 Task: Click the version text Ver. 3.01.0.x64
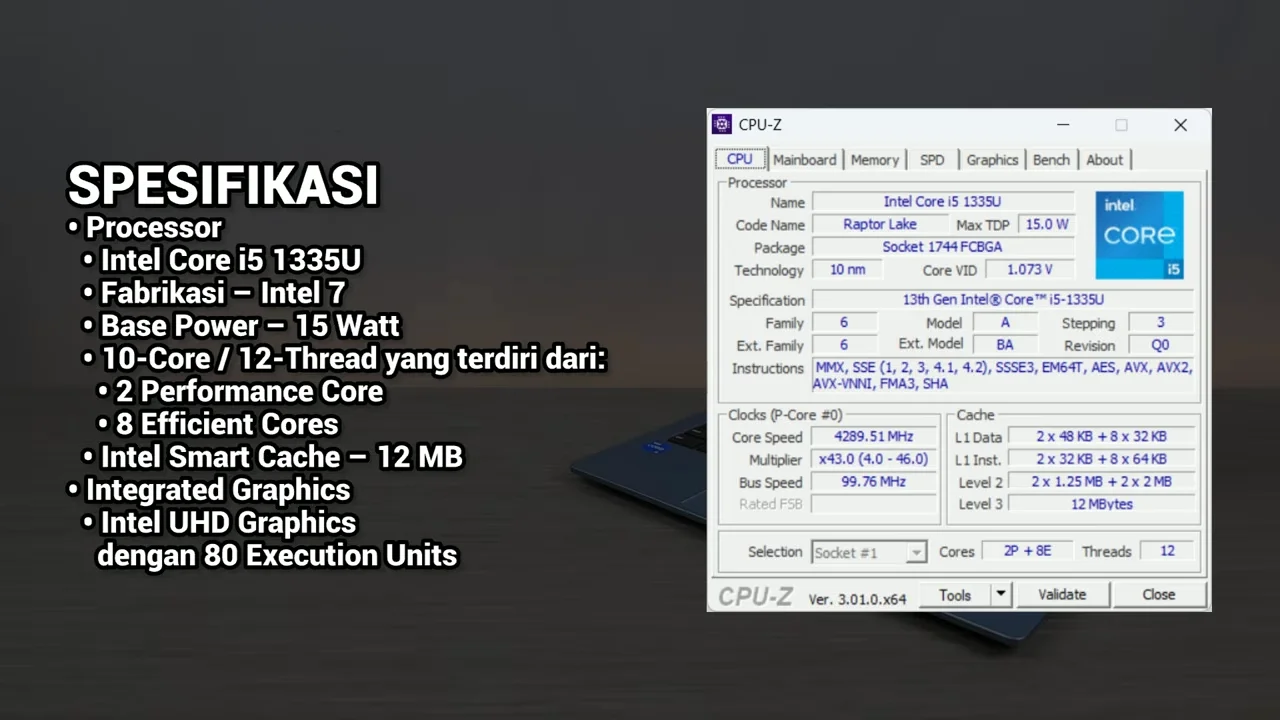[x=857, y=599]
